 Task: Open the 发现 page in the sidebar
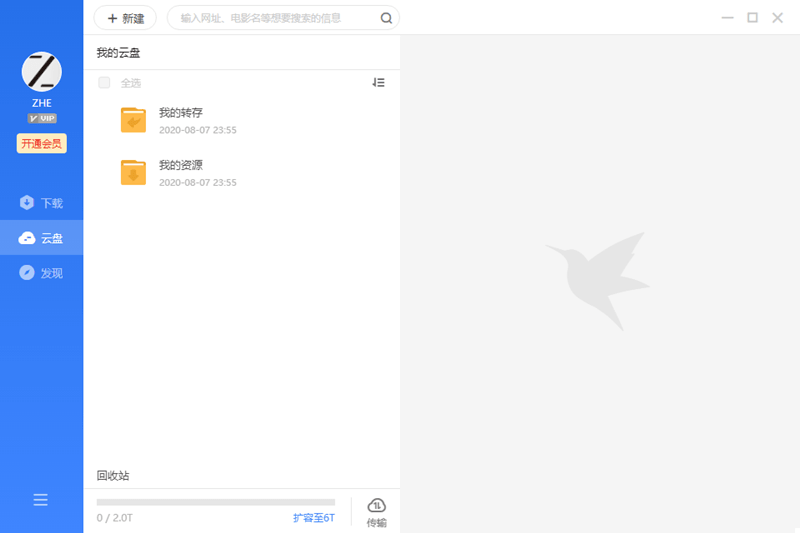[x=41, y=273]
